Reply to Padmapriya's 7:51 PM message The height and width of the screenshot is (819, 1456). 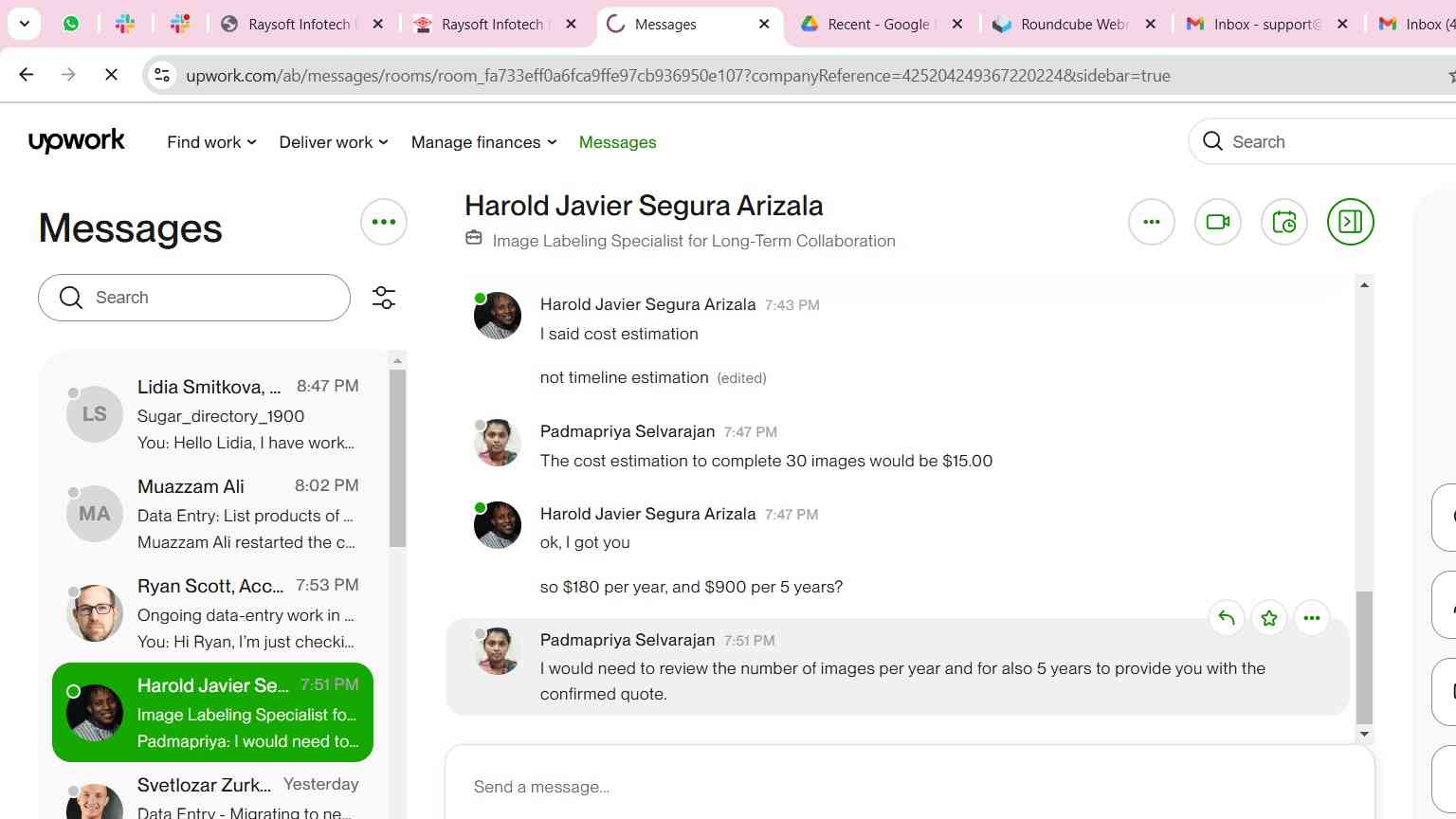1227,618
